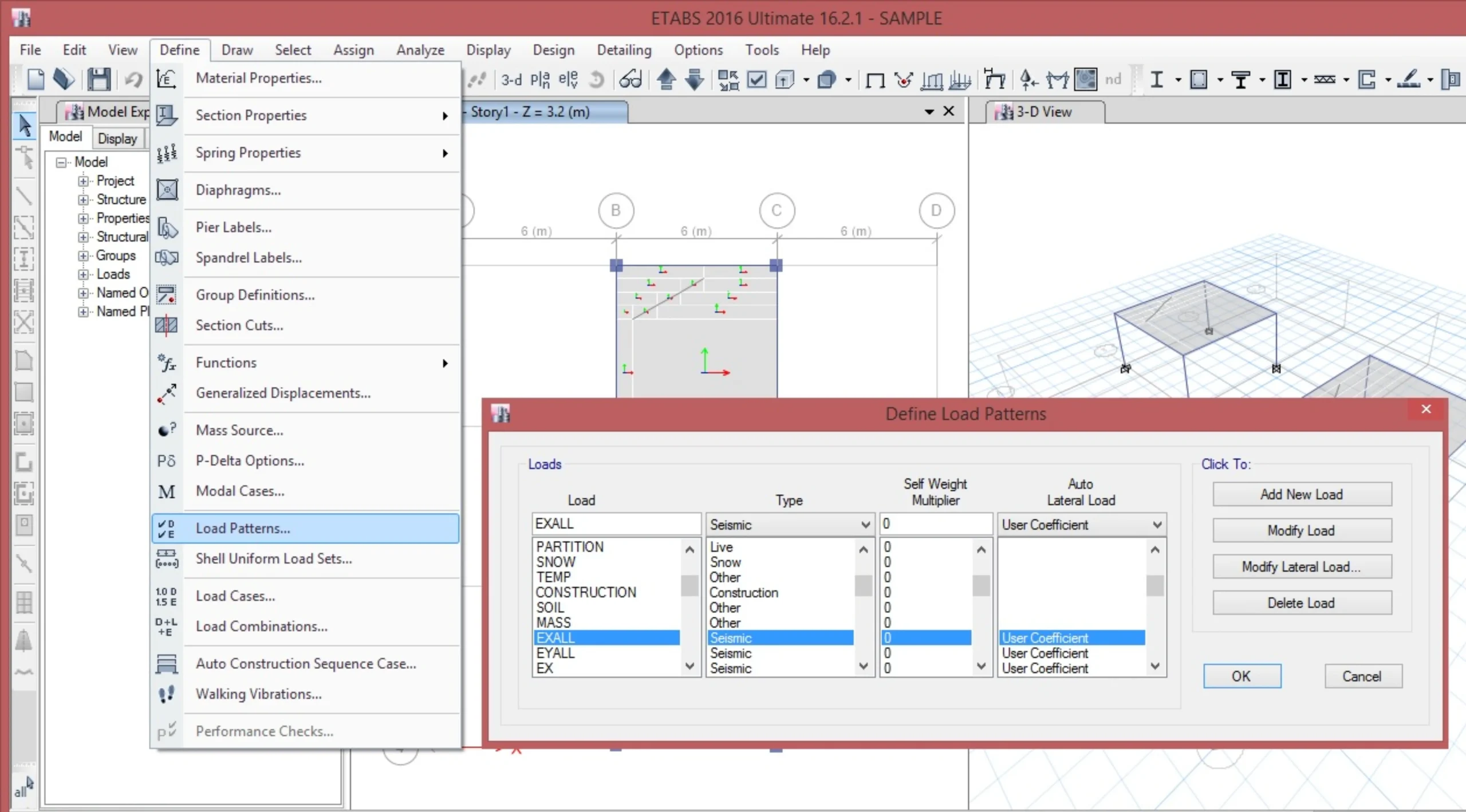Click the Self Weight Multiplier input field
The height and width of the screenshot is (812, 1466).
pyautogui.click(x=935, y=524)
